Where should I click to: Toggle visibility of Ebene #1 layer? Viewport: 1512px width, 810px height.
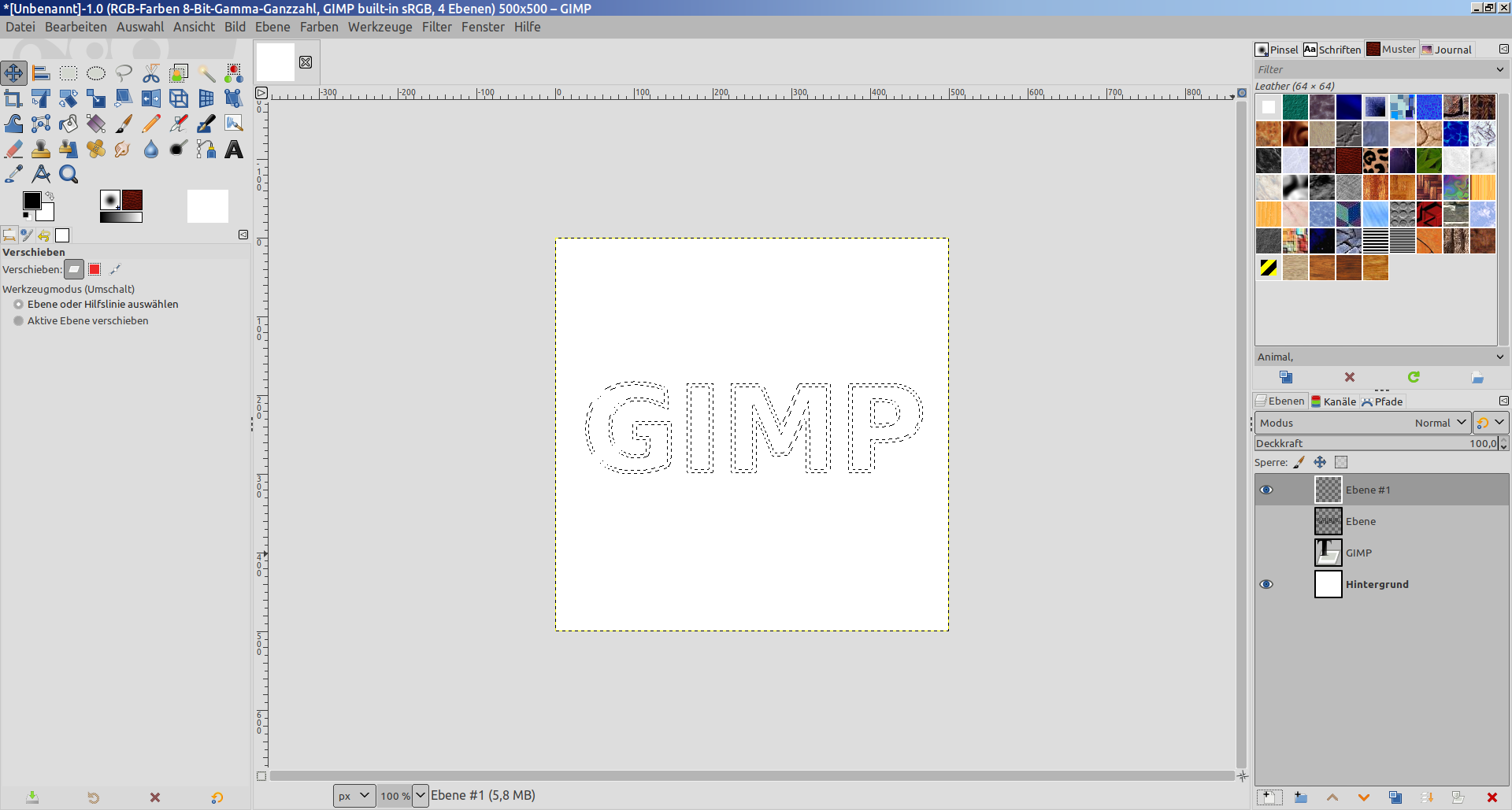coord(1266,490)
